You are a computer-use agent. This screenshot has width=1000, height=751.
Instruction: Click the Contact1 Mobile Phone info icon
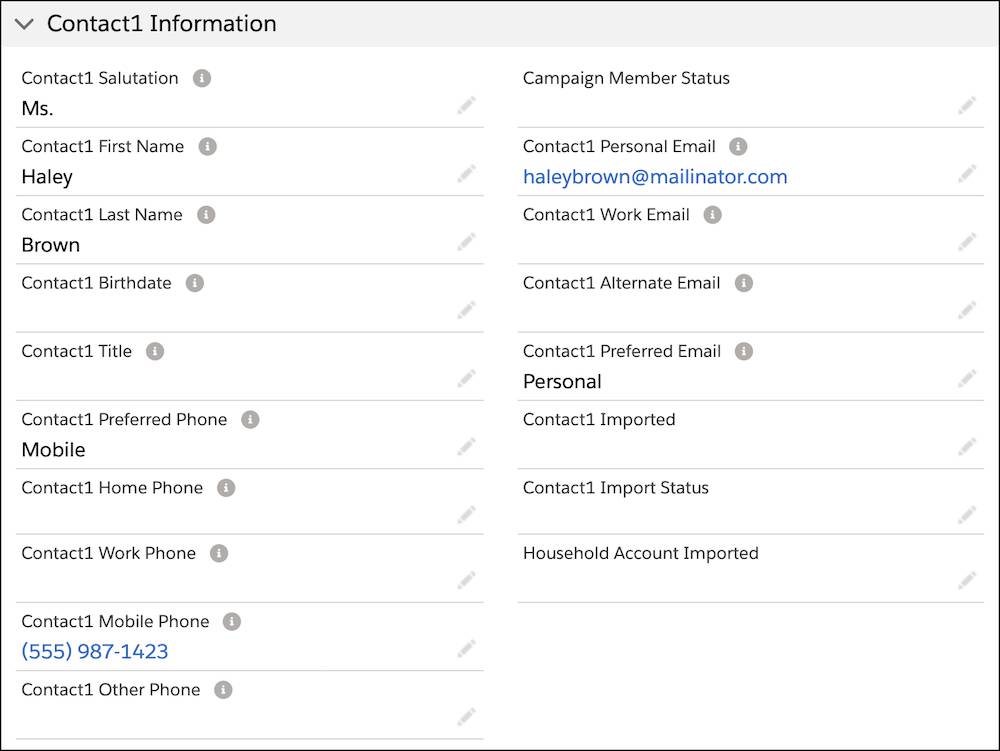point(232,622)
